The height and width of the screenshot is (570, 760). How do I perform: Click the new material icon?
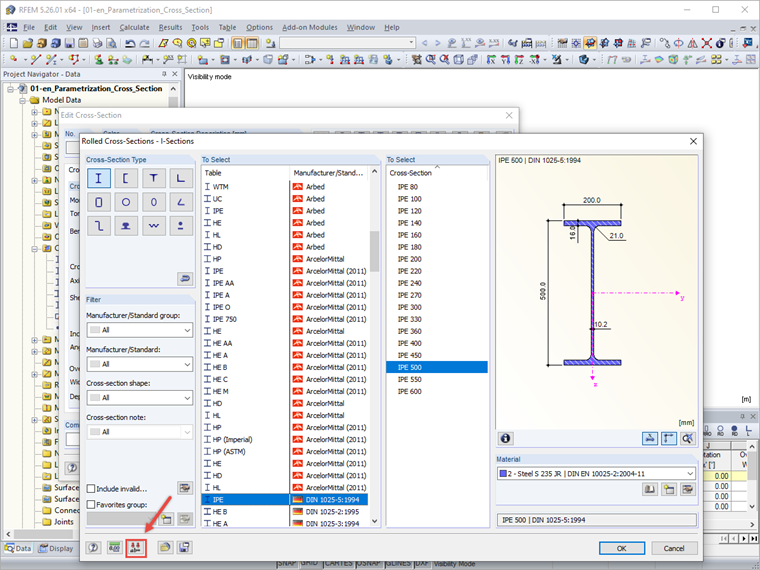668,489
